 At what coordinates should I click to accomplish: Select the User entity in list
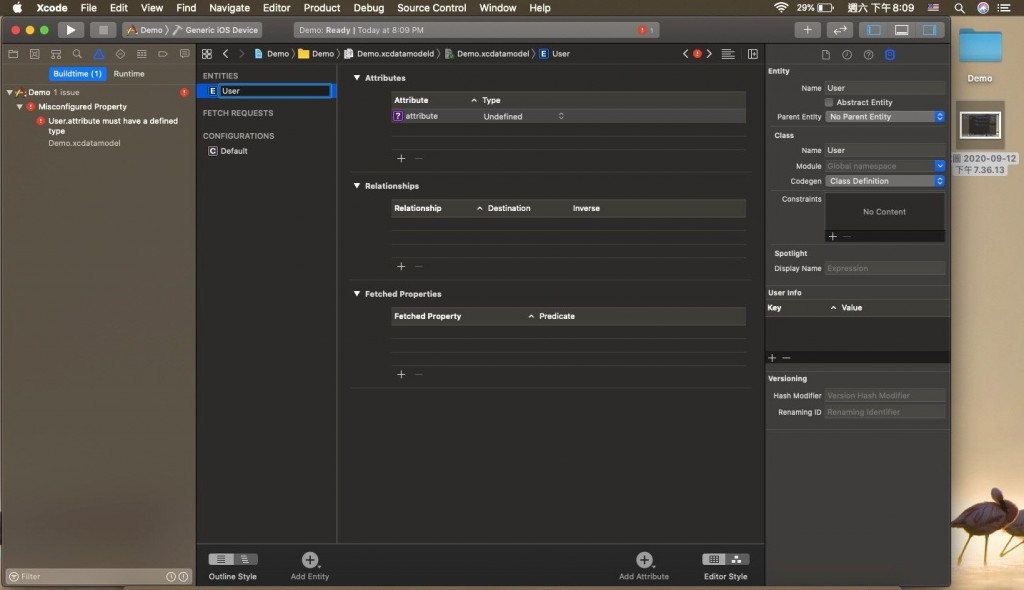tap(266, 91)
